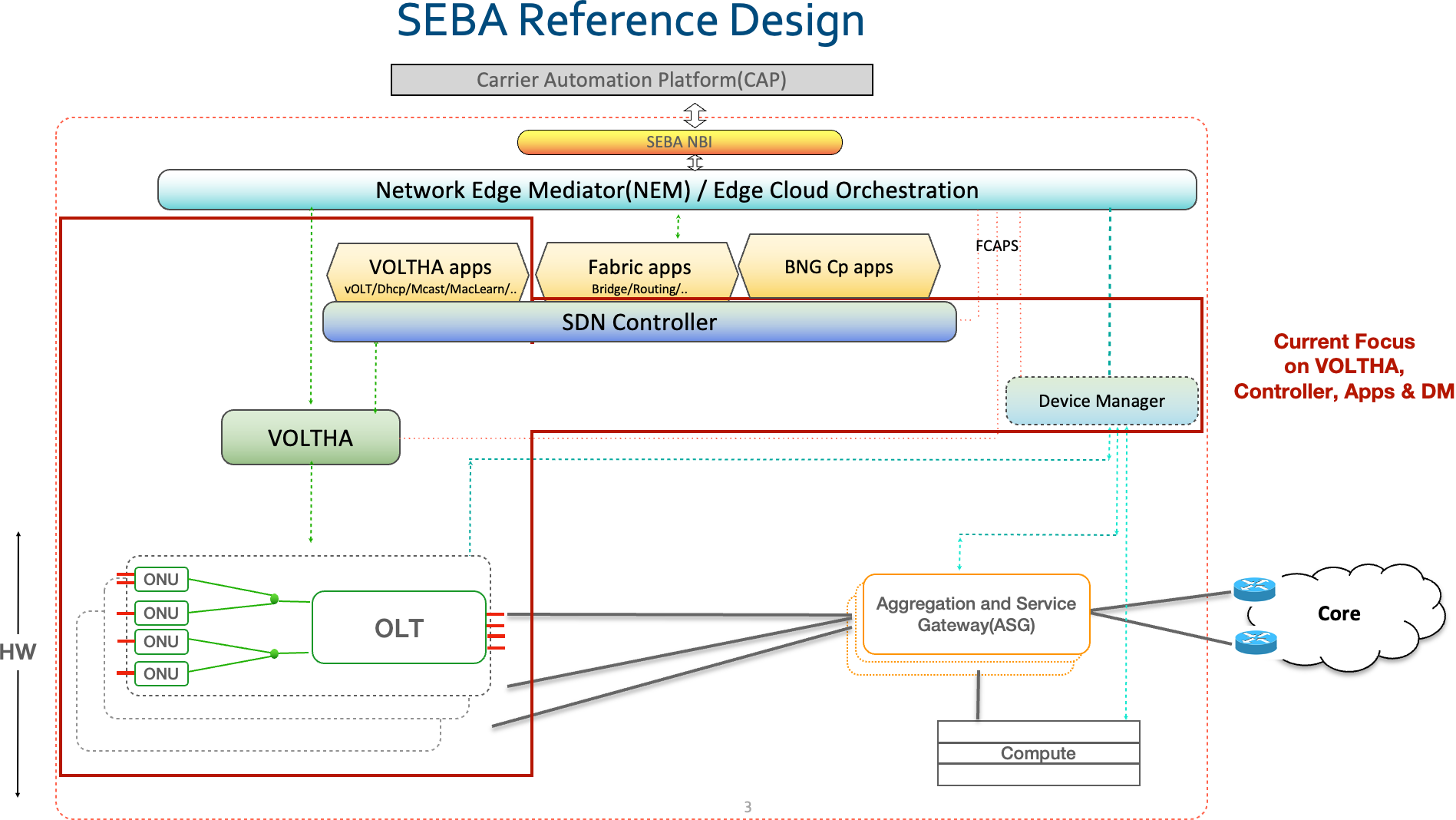This screenshot has height=820, width=1456.
Task: Click the SEBA NBI bar
Action: click(679, 142)
